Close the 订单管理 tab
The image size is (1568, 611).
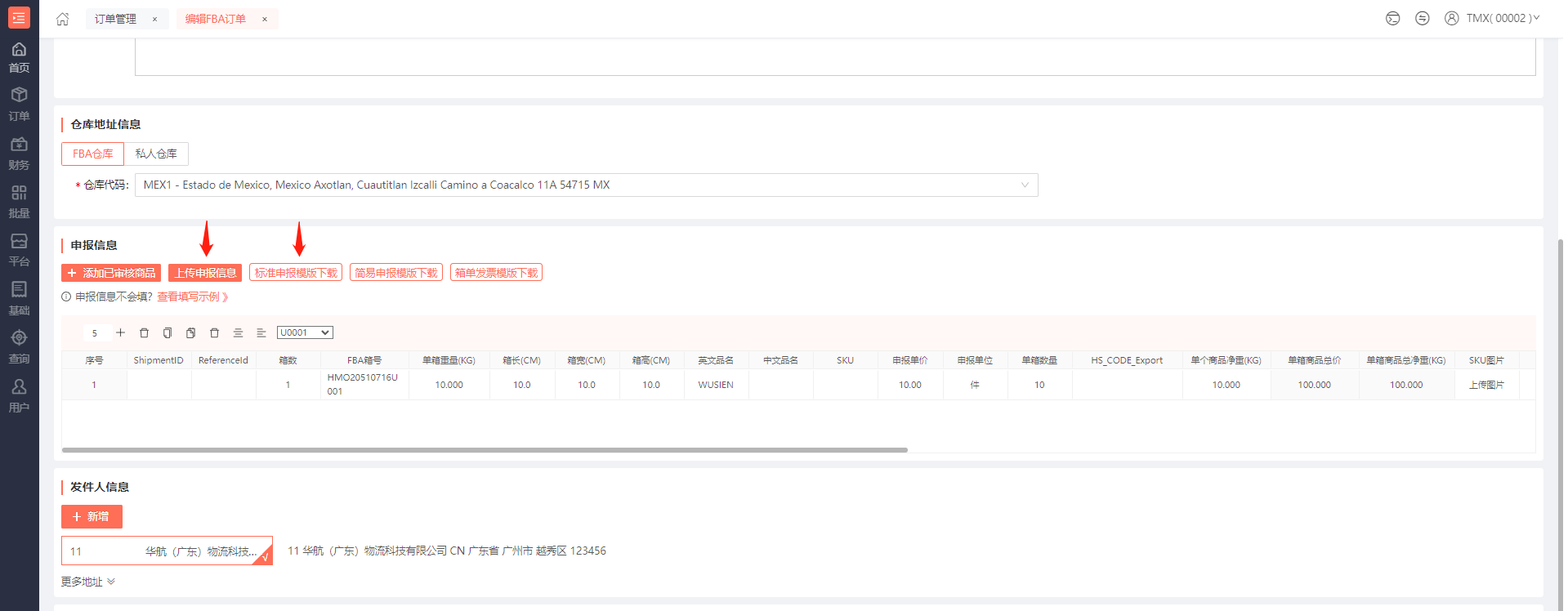[154, 19]
